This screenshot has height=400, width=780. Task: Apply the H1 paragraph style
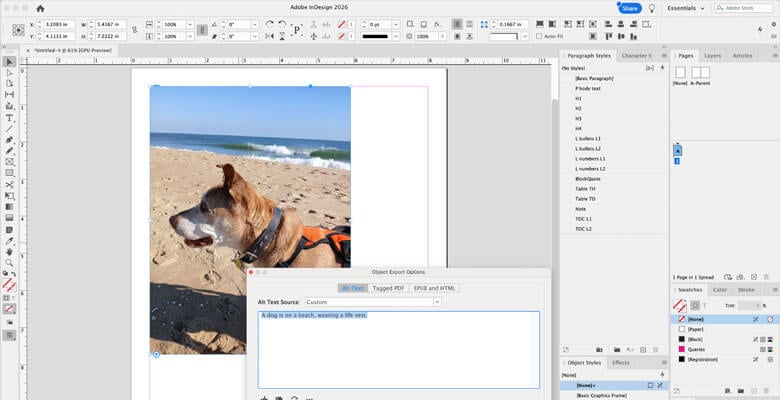tap(578, 99)
